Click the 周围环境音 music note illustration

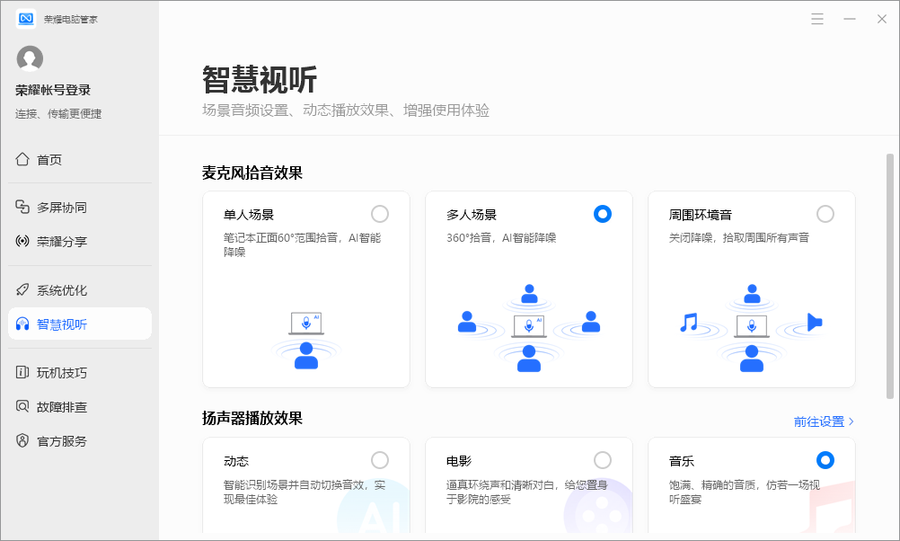click(x=689, y=322)
